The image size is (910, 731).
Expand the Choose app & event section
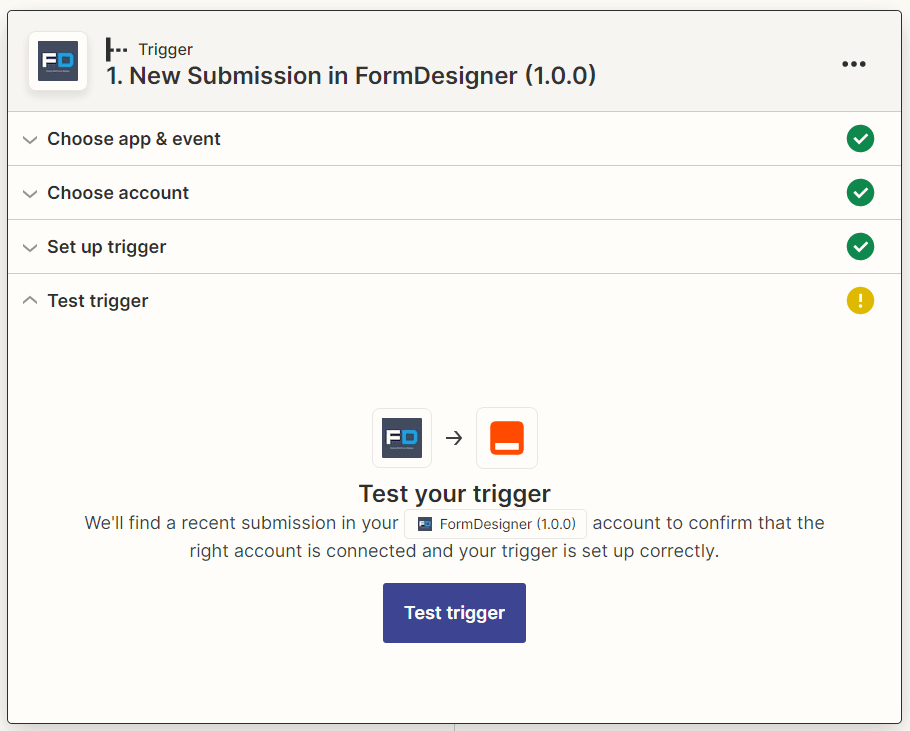click(133, 138)
